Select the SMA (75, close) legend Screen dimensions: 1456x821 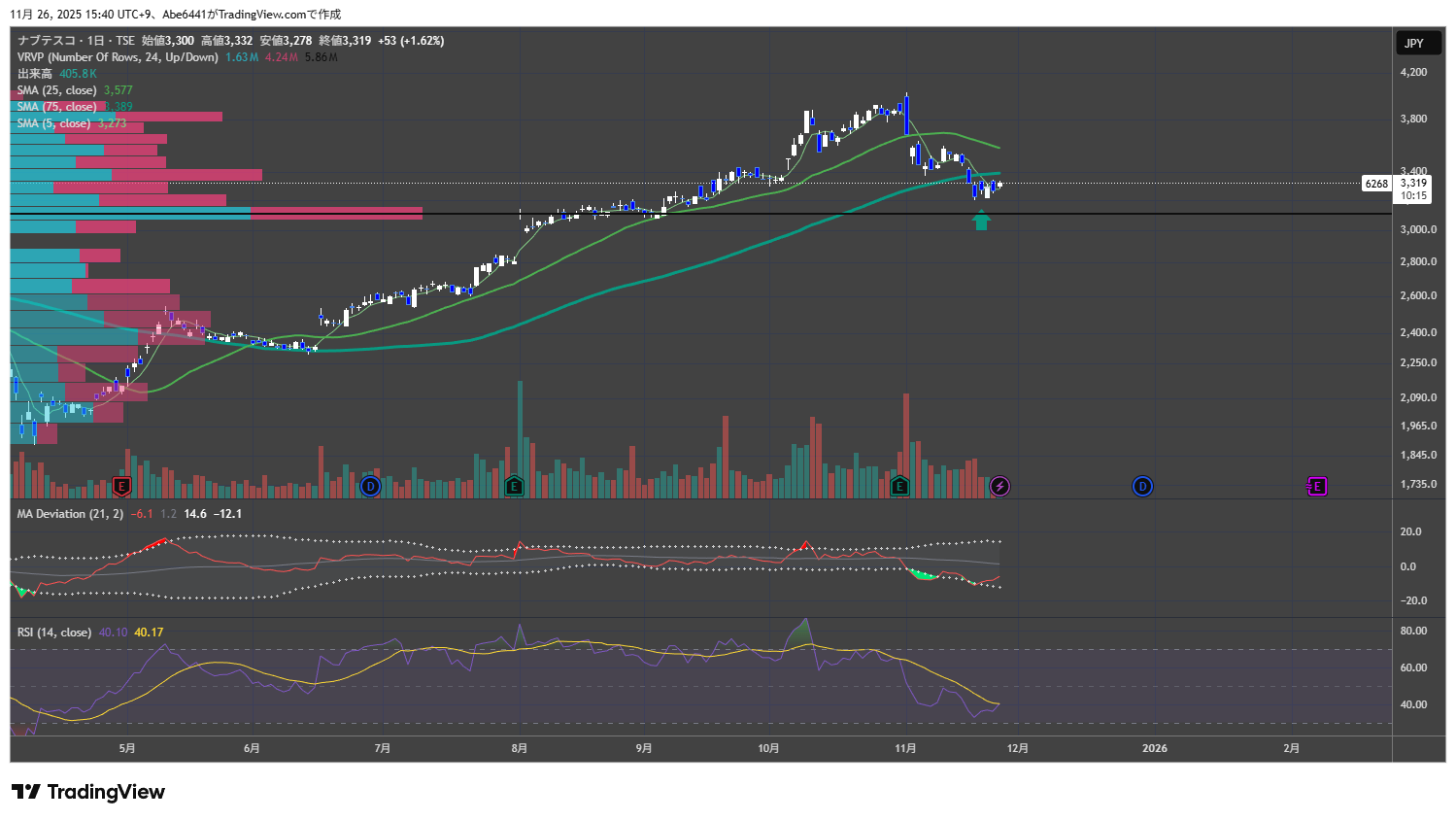click(57, 107)
